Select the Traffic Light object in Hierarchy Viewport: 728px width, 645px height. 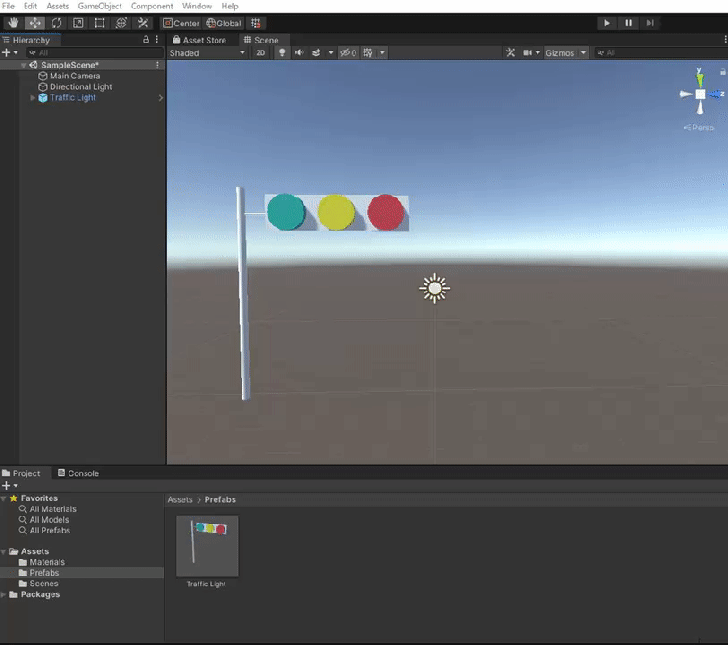click(x=72, y=98)
